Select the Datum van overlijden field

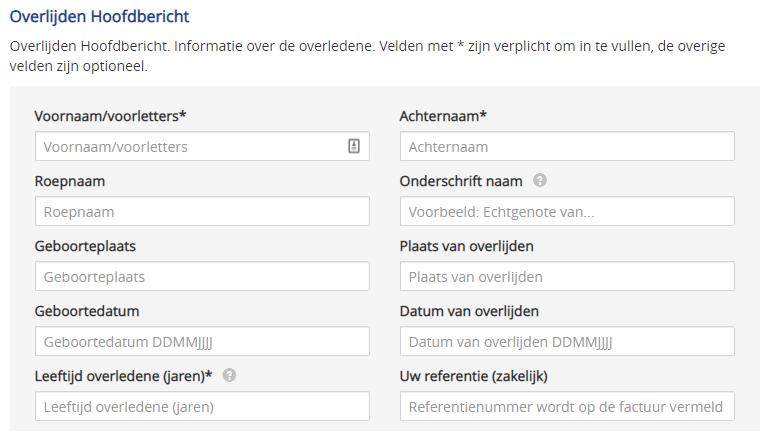point(567,341)
